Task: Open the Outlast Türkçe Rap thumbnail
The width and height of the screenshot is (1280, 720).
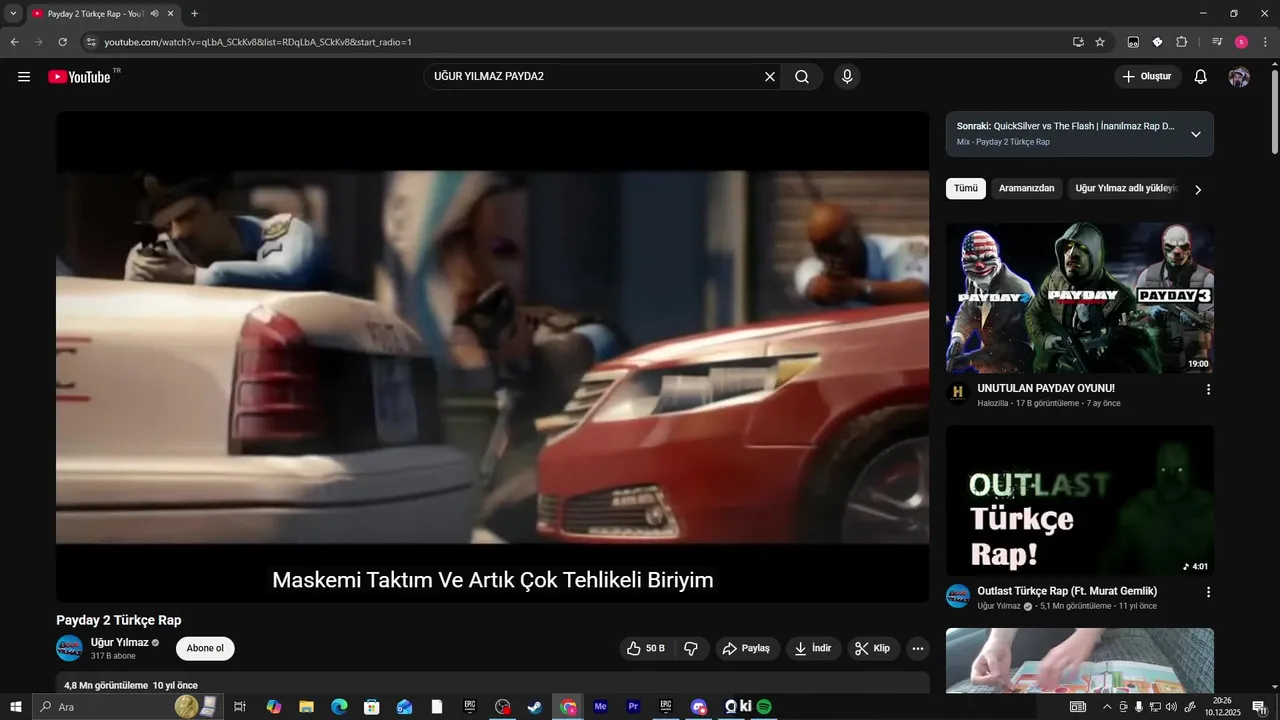Action: click(x=1080, y=500)
